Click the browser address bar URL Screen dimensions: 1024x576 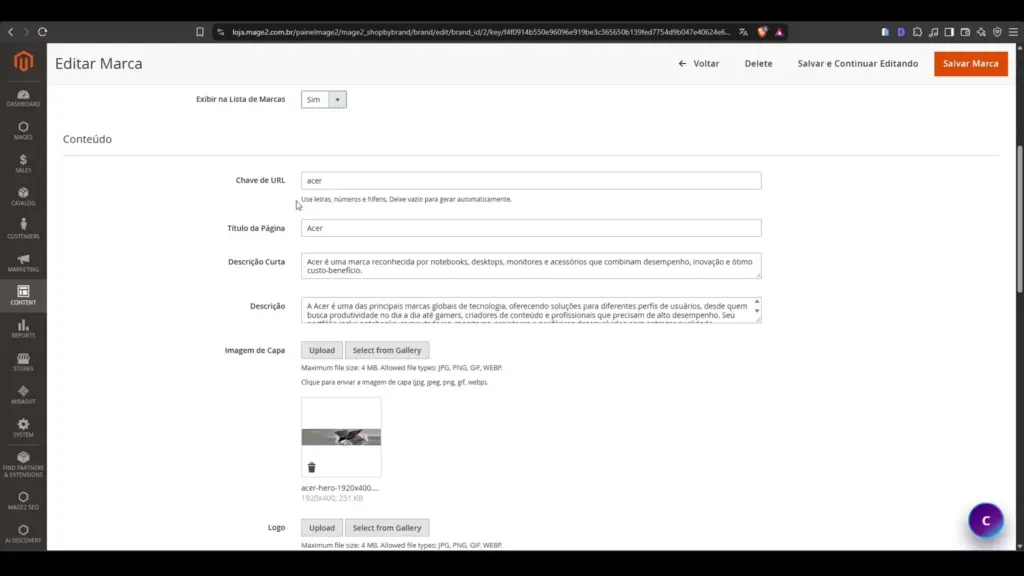[481, 32]
